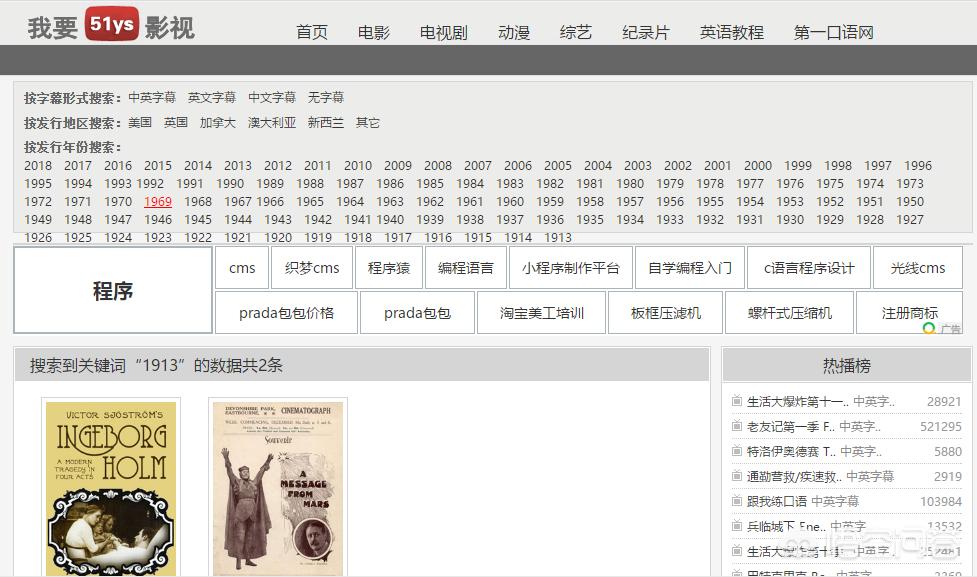Select release year 1926
The height and width of the screenshot is (577, 977).
point(38,238)
